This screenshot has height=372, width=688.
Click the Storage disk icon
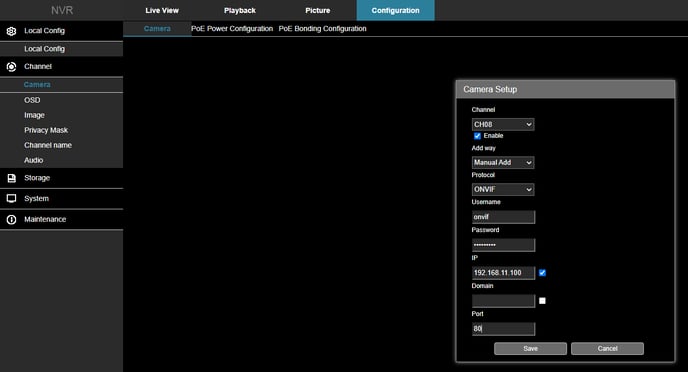(11, 178)
